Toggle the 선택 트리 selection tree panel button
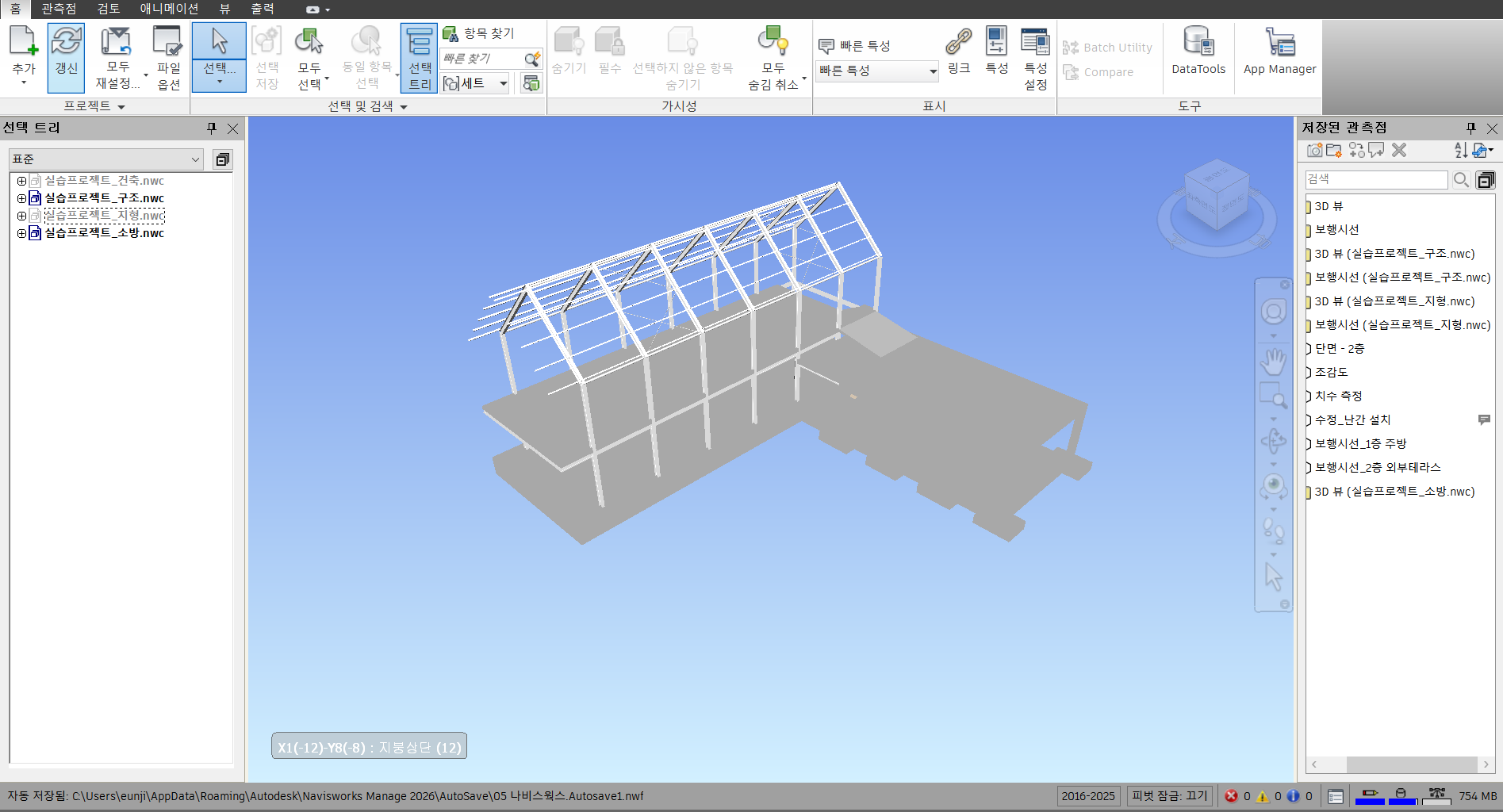 click(419, 57)
